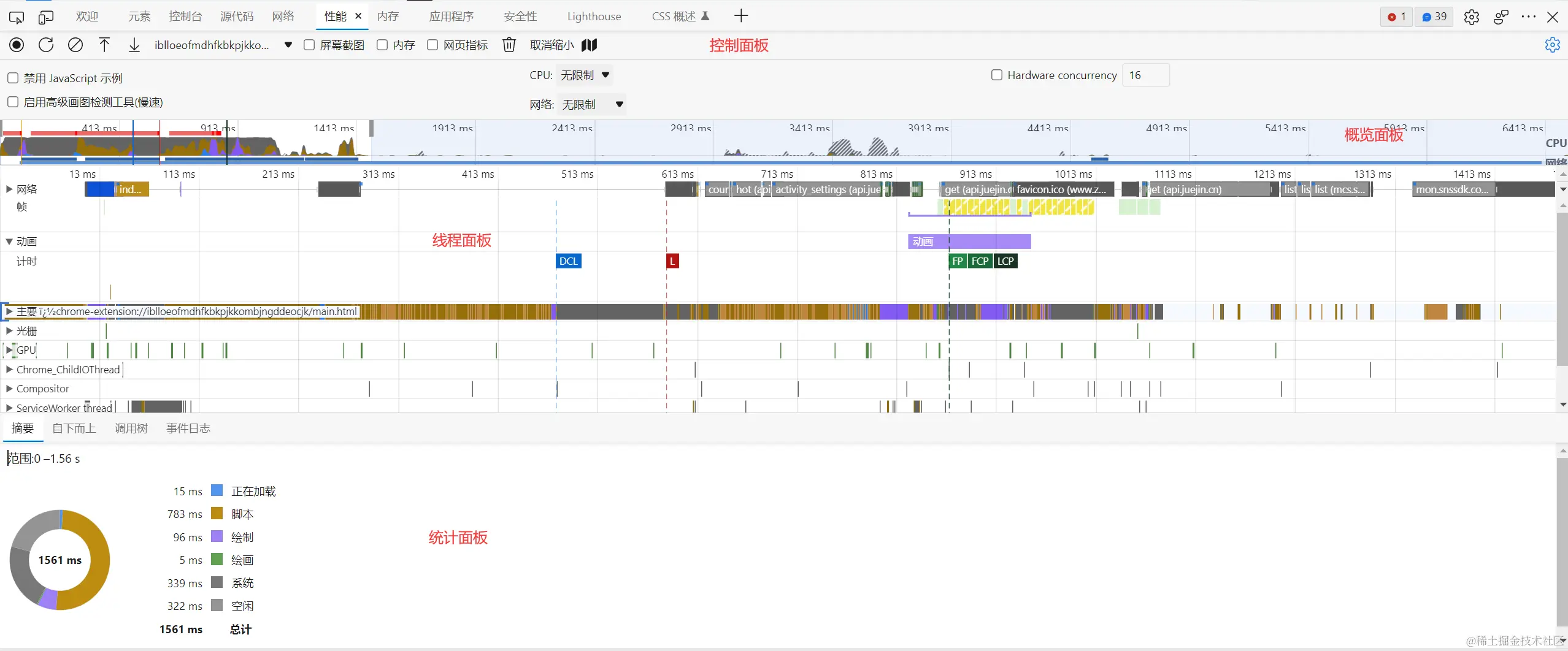Viewport: 1568px width, 651px height.
Task: Select the 自下而上 tab
Action: pos(74,428)
